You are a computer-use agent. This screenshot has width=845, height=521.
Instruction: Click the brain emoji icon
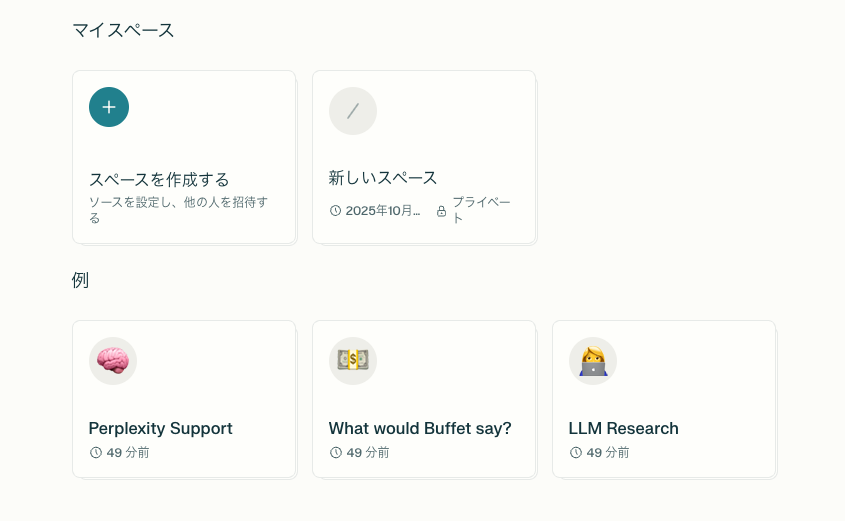[113, 361]
